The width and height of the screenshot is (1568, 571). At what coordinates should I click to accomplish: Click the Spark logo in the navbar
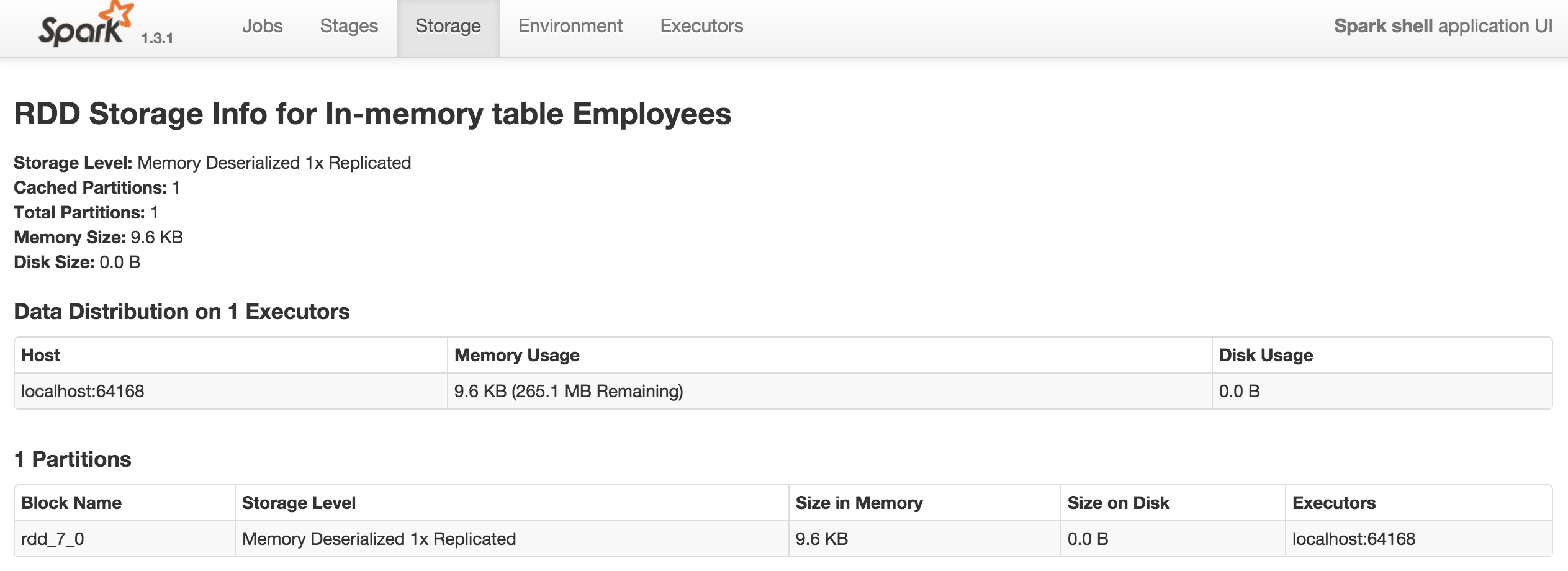coord(84,26)
